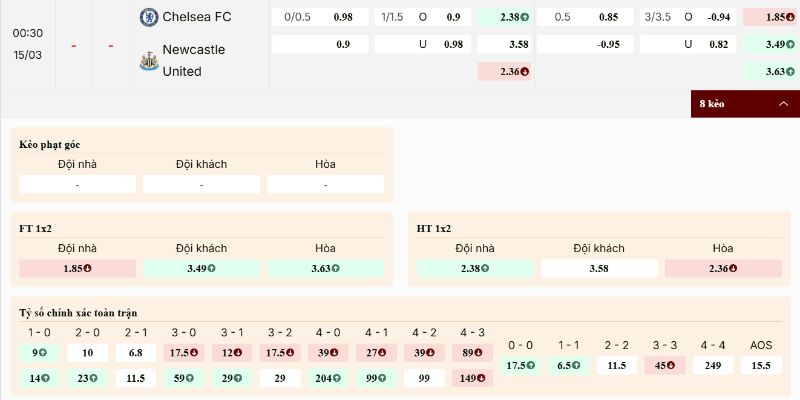Viewport: 800px width, 400px height.
Task: Choose the 0 - 0 draw odds 17.5
Action: pyautogui.click(x=520, y=366)
